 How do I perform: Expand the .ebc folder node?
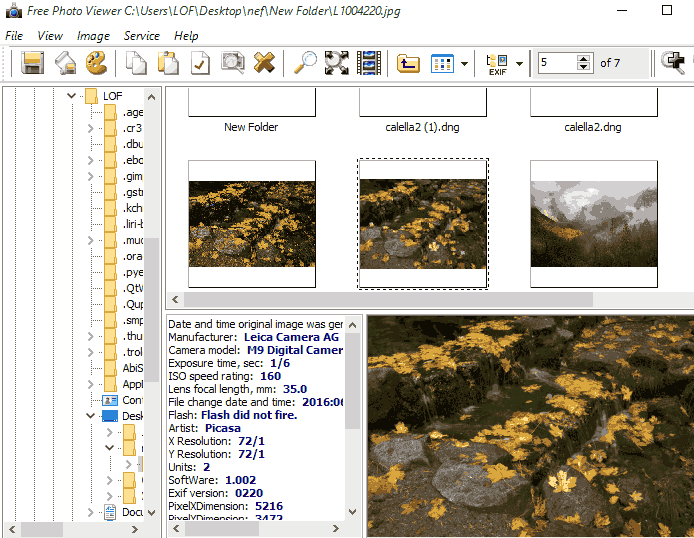tap(90, 160)
